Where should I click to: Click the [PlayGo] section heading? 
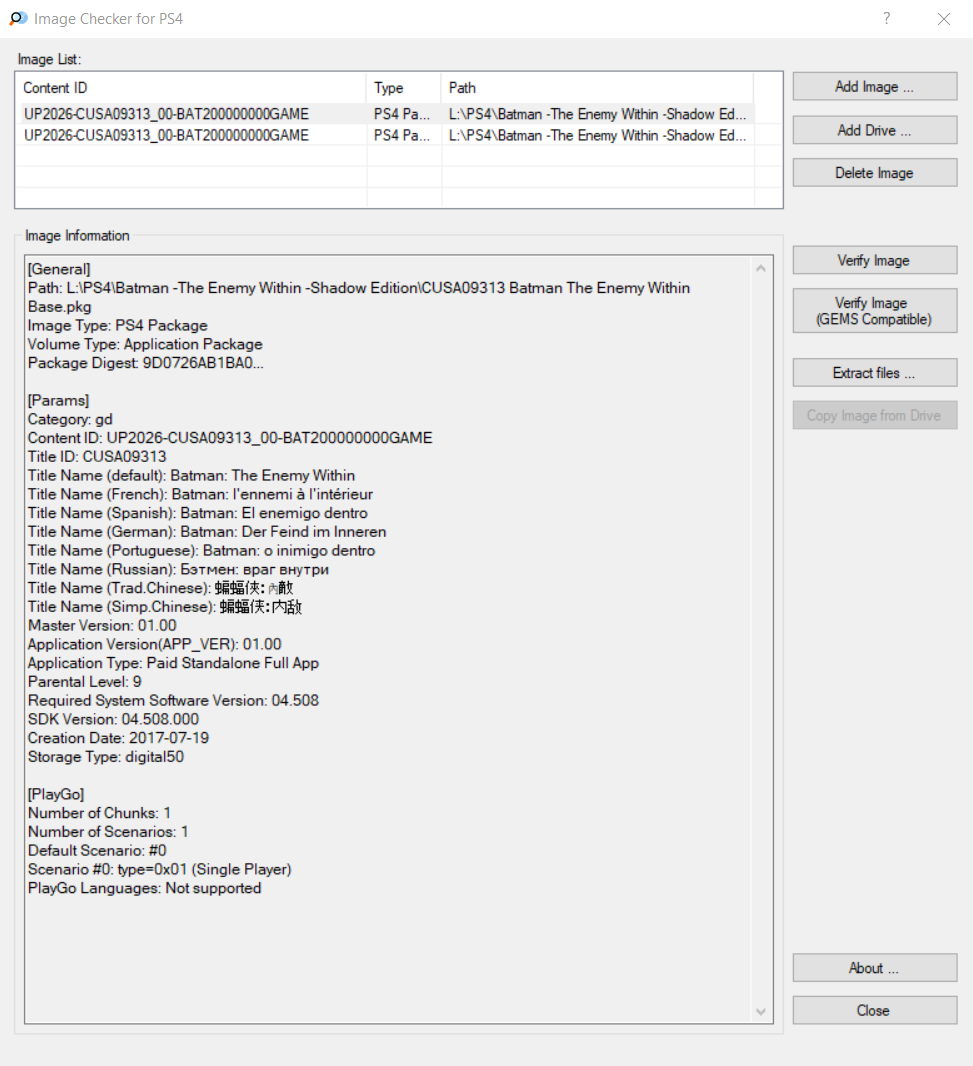(x=56, y=794)
